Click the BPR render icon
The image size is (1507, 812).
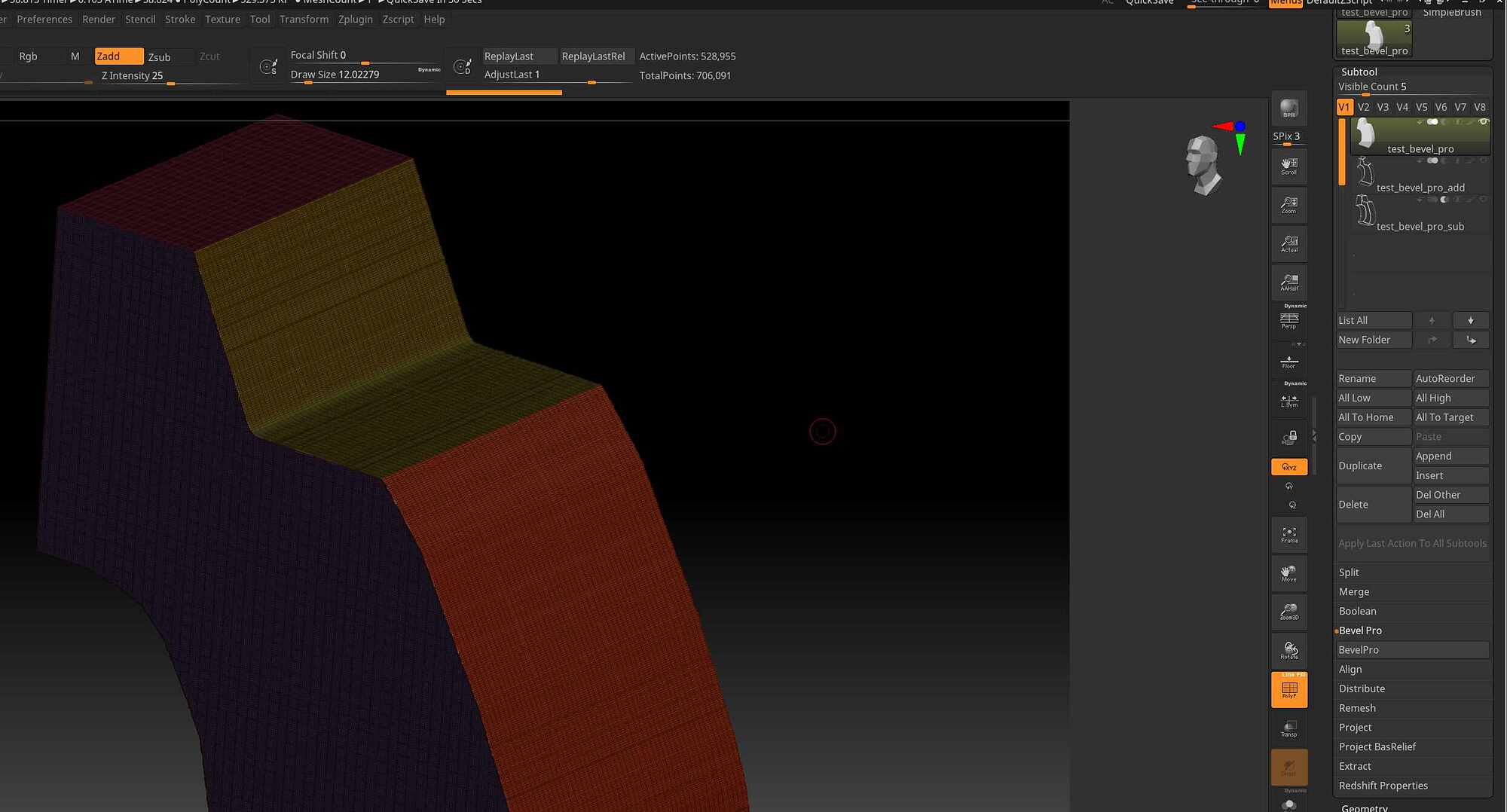(x=1288, y=108)
